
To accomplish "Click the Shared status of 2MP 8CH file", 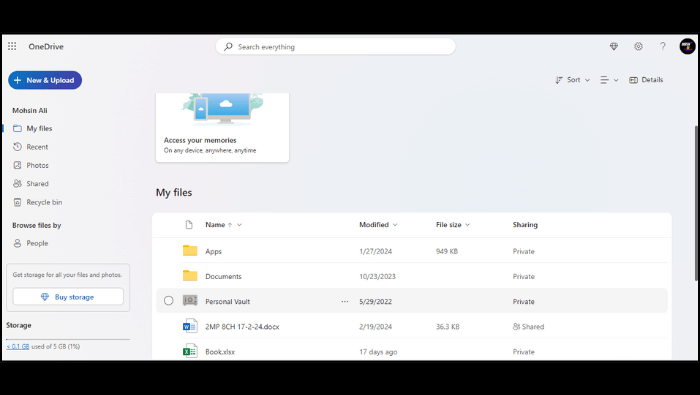I will pyautogui.click(x=529, y=327).
